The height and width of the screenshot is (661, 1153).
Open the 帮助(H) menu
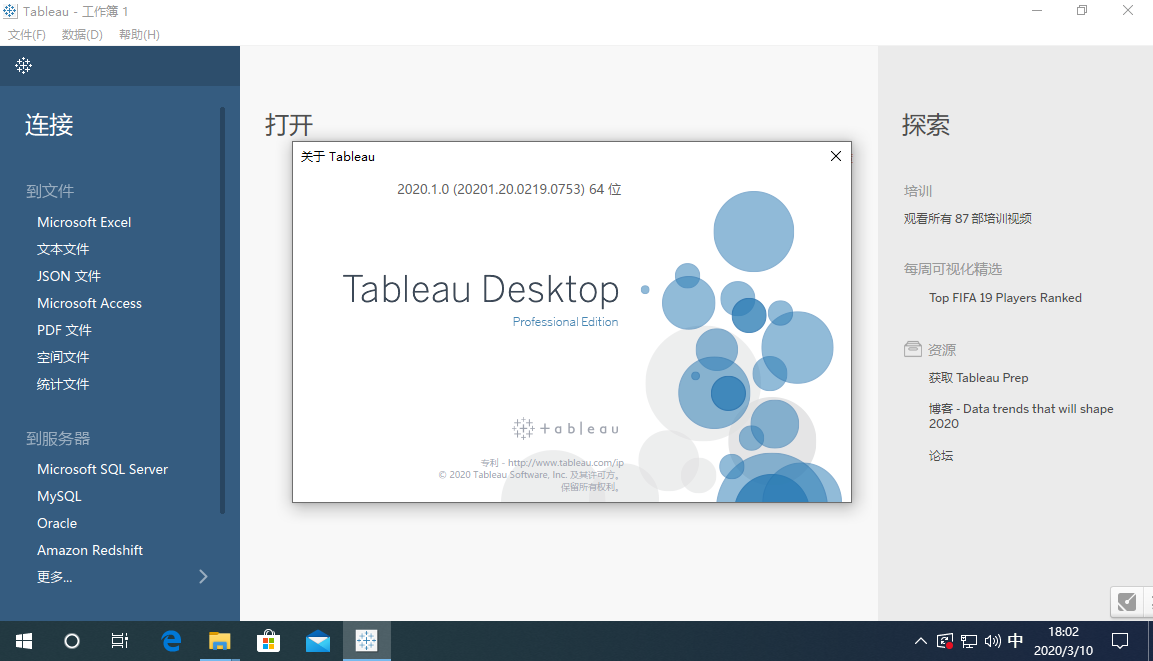[x=139, y=35]
